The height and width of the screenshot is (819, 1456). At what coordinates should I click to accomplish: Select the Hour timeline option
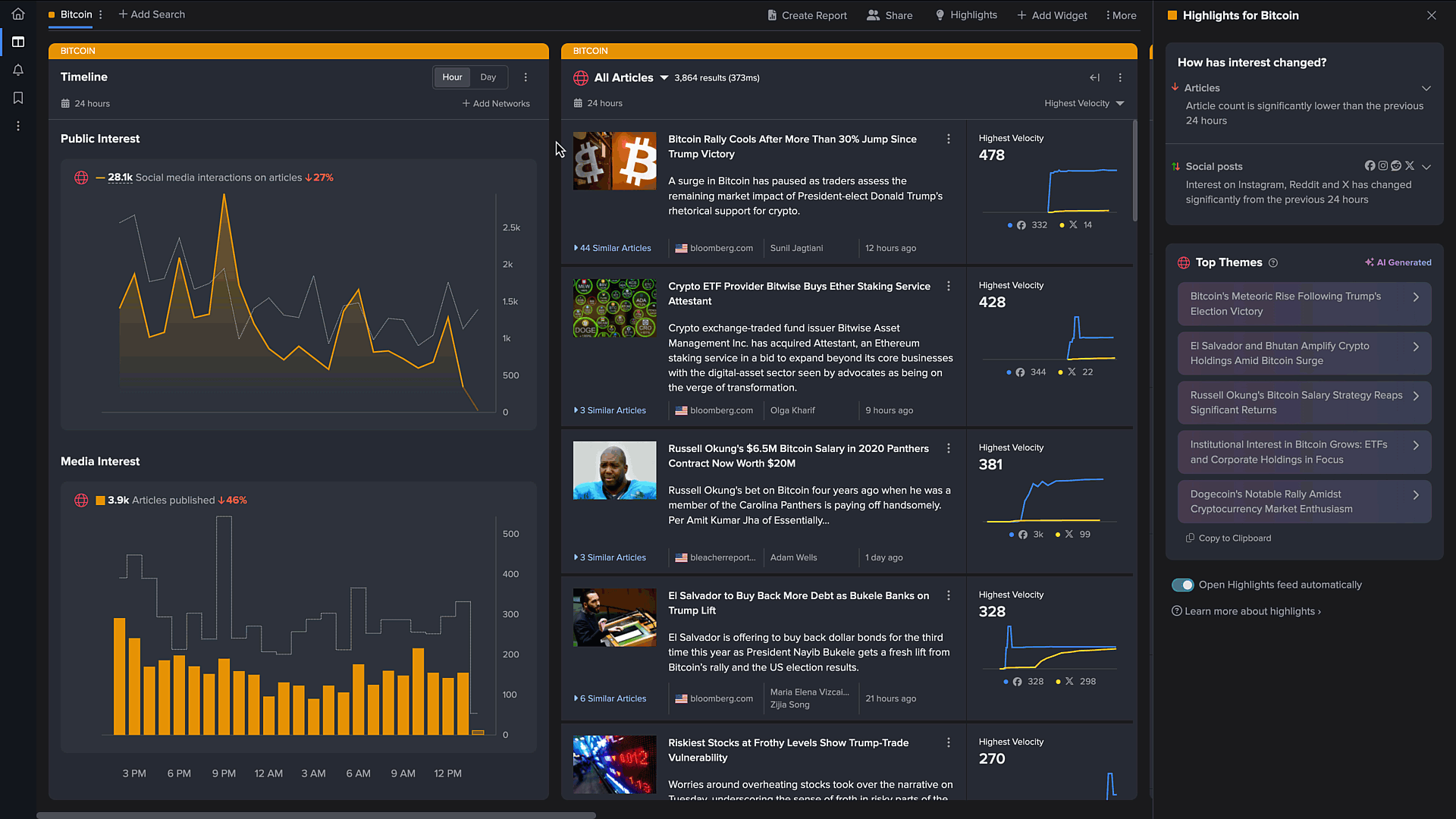452,77
